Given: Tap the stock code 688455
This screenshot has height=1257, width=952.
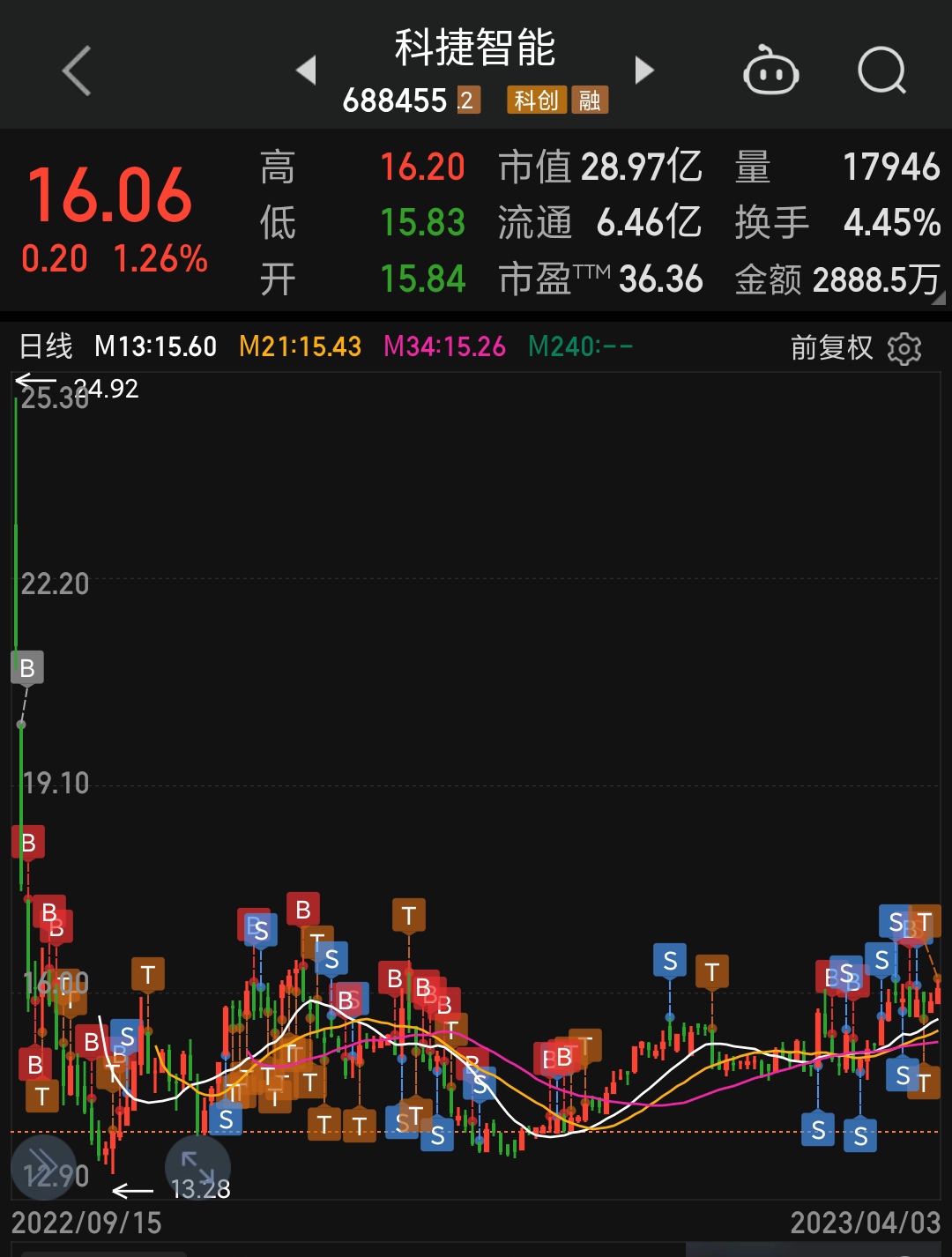Looking at the screenshot, I should 395,100.
